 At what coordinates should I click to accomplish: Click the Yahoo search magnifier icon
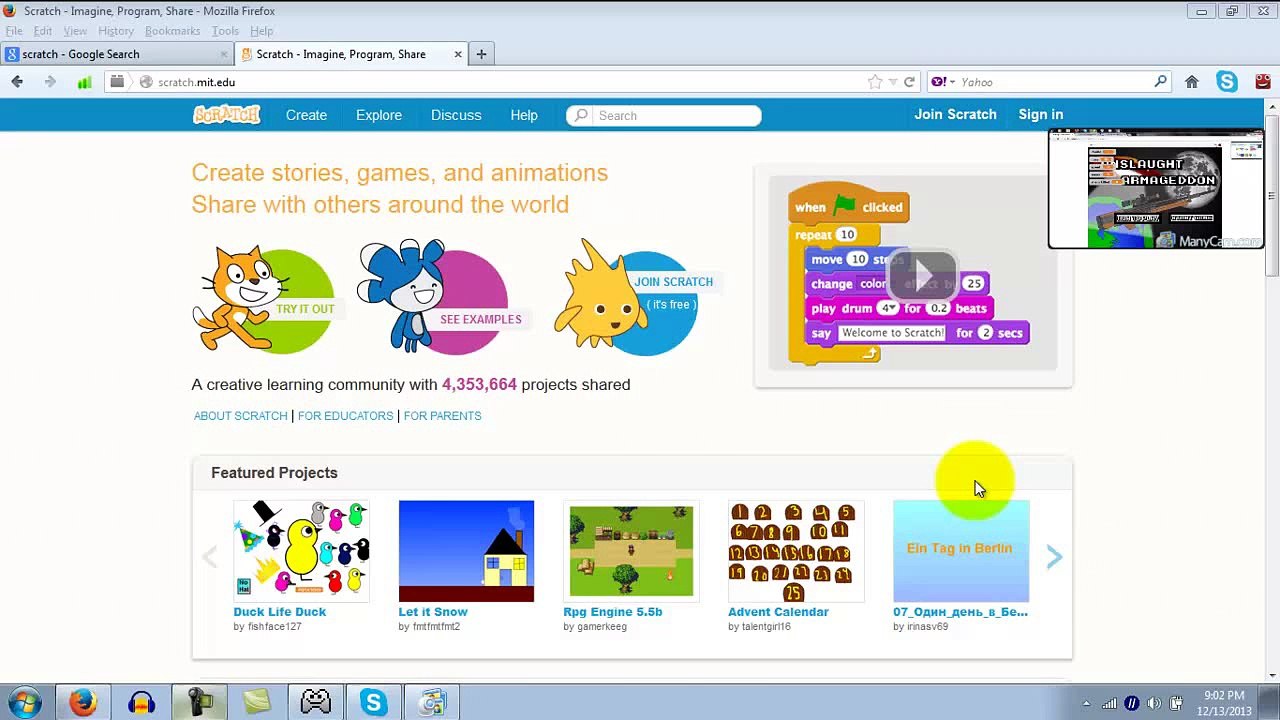[1160, 82]
